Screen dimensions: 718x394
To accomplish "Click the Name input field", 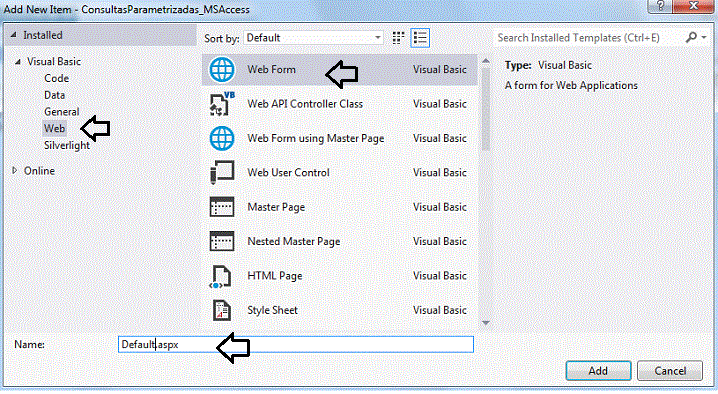I will coord(296,345).
